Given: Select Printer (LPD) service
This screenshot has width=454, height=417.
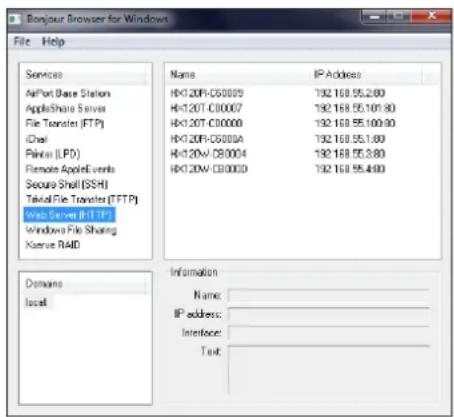Looking at the screenshot, I should [53, 154].
